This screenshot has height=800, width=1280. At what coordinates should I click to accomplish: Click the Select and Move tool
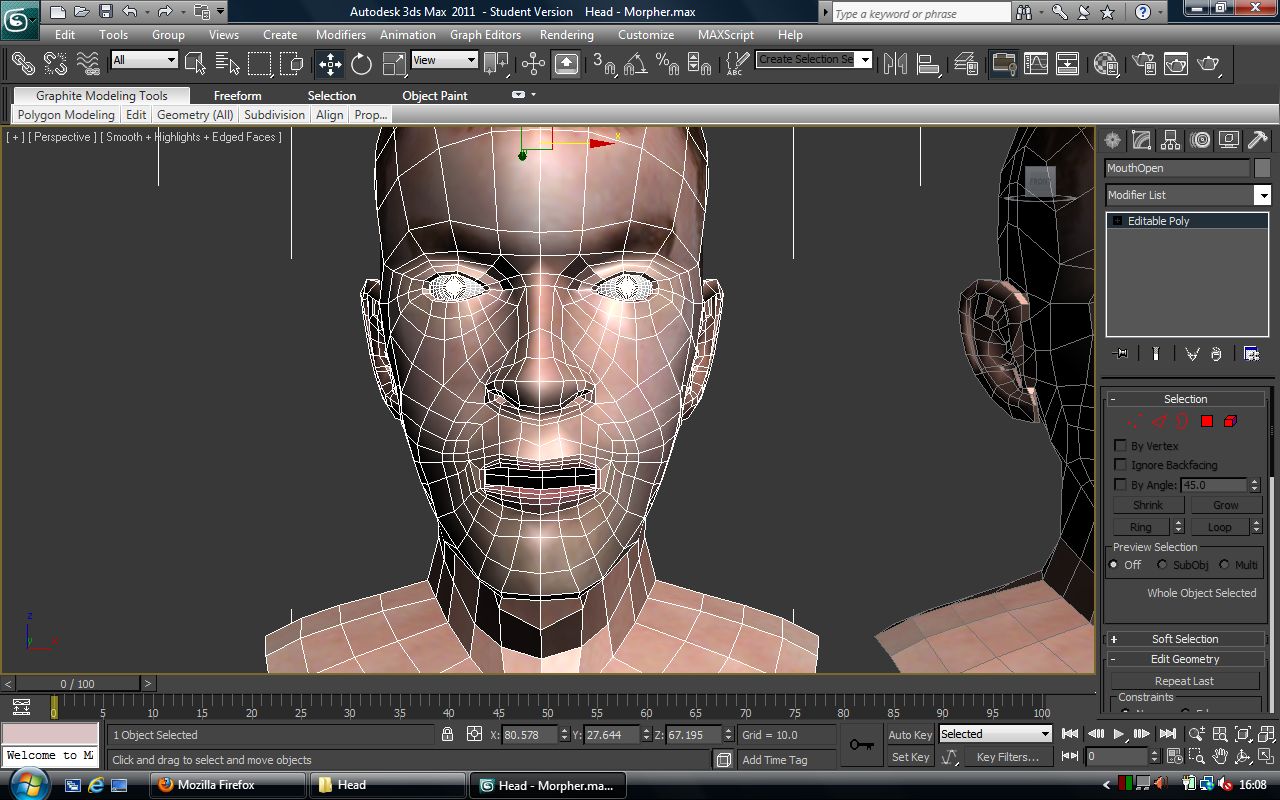[330, 64]
